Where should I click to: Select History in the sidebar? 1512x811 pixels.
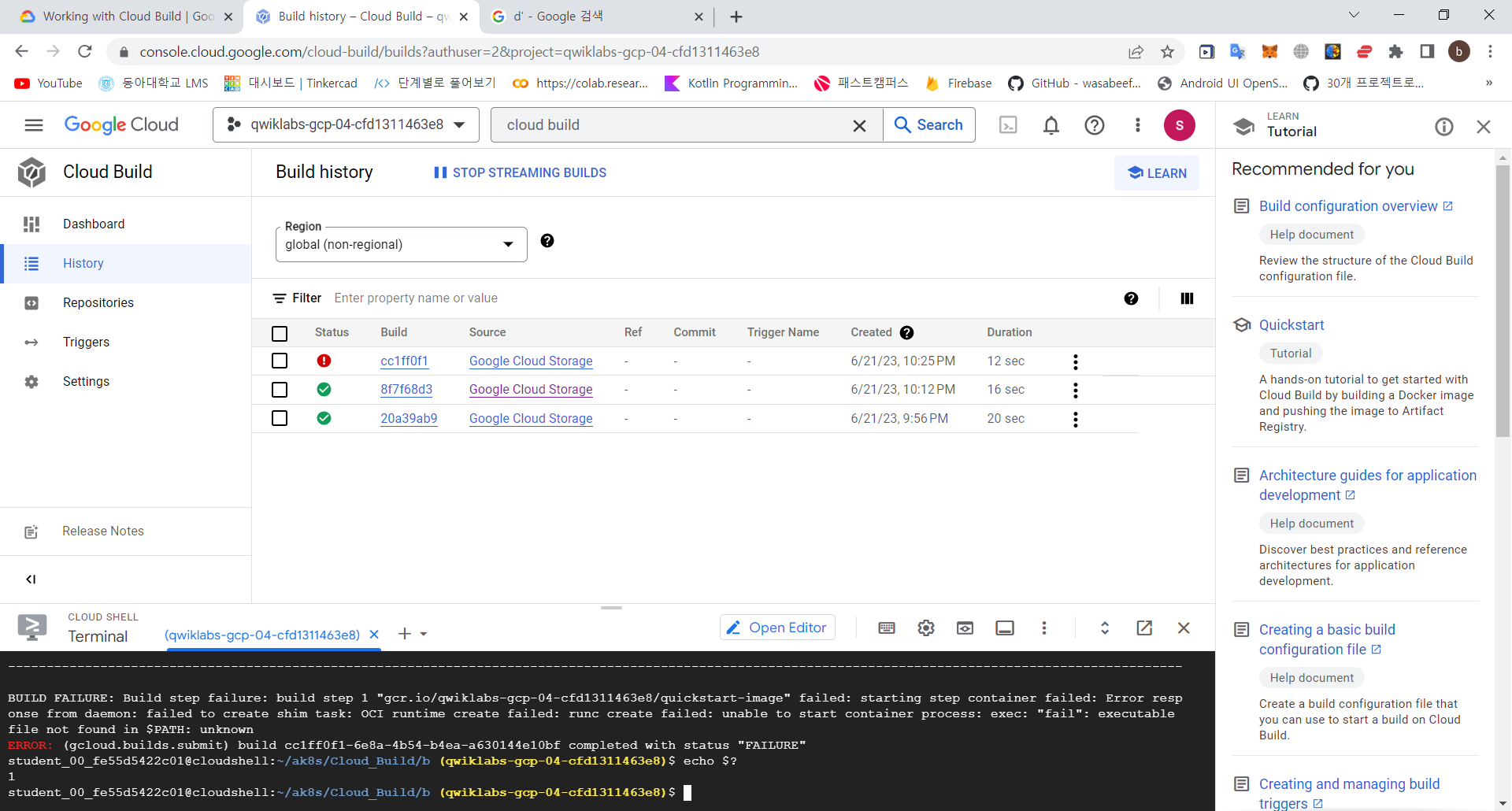[126, 264]
